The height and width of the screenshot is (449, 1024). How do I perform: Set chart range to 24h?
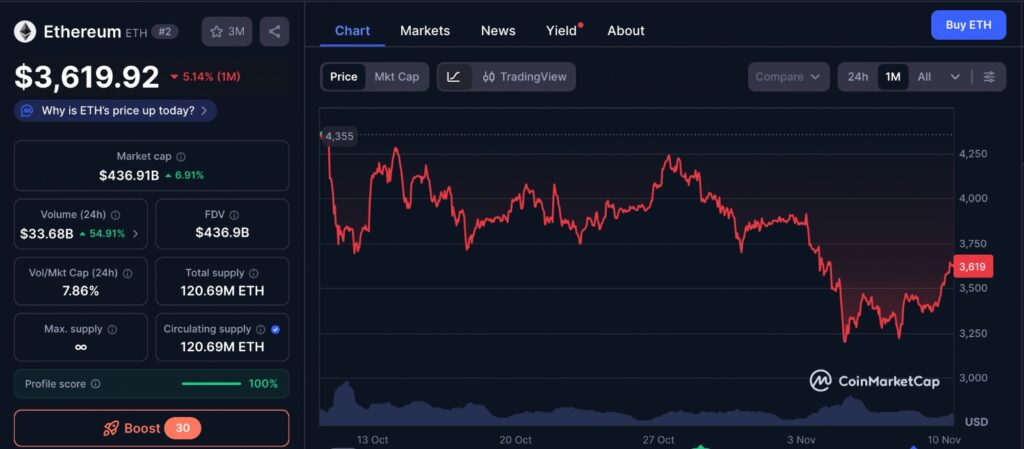pos(857,77)
